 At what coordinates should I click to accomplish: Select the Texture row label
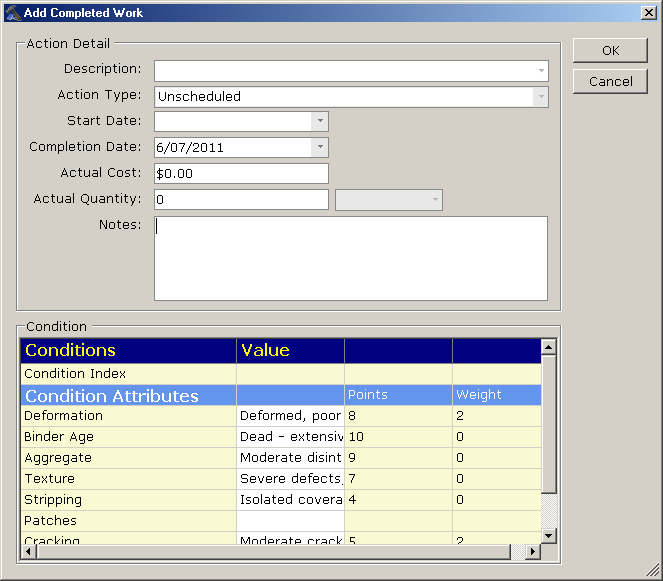[x=129, y=479]
